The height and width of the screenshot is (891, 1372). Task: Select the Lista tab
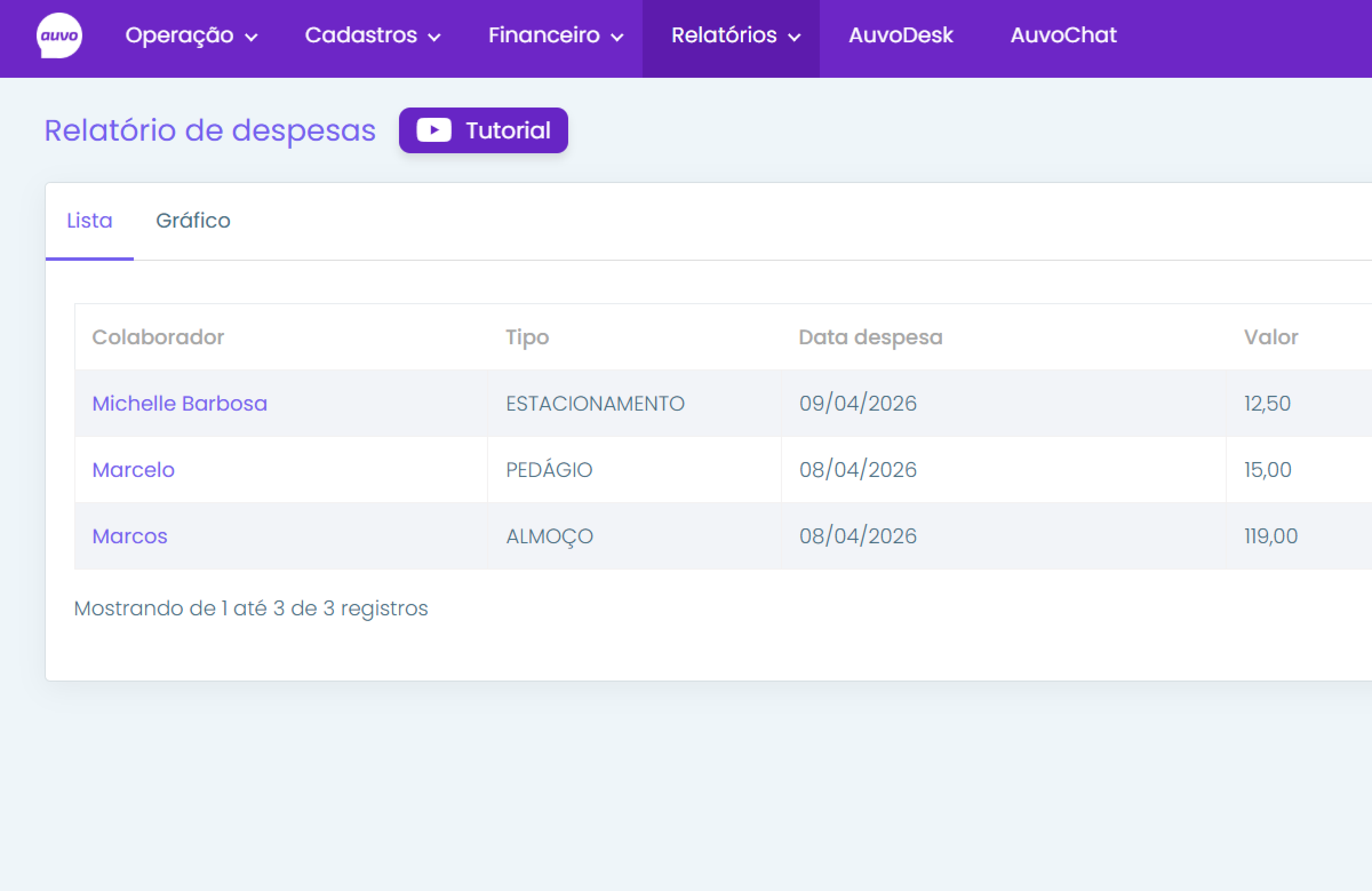pos(89,221)
